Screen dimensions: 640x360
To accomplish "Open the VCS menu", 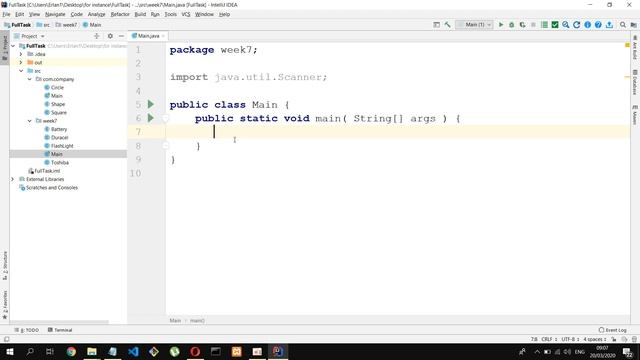I will coord(186,14).
